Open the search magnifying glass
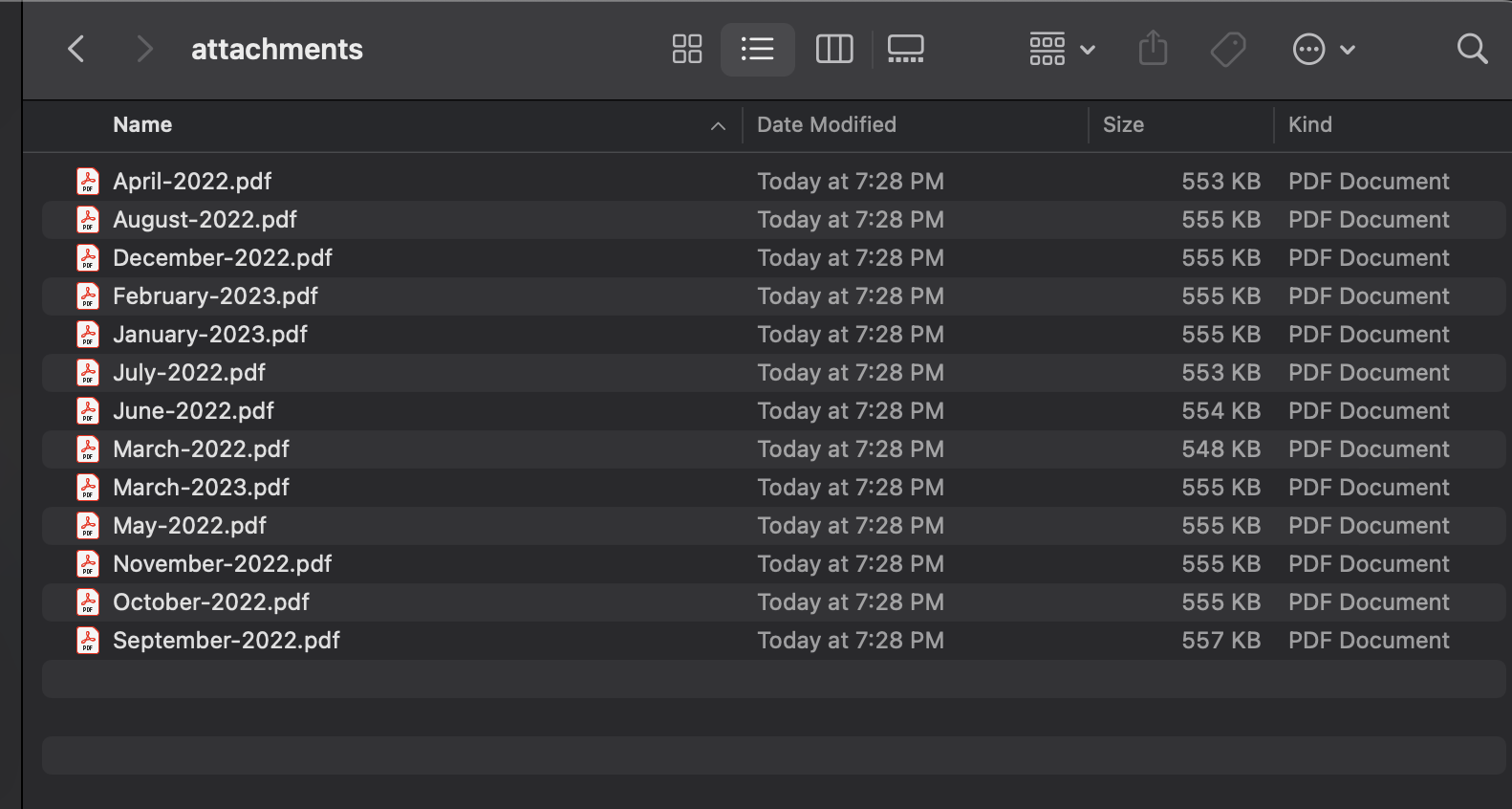Screen dimensions: 1512x809 point(1473,49)
